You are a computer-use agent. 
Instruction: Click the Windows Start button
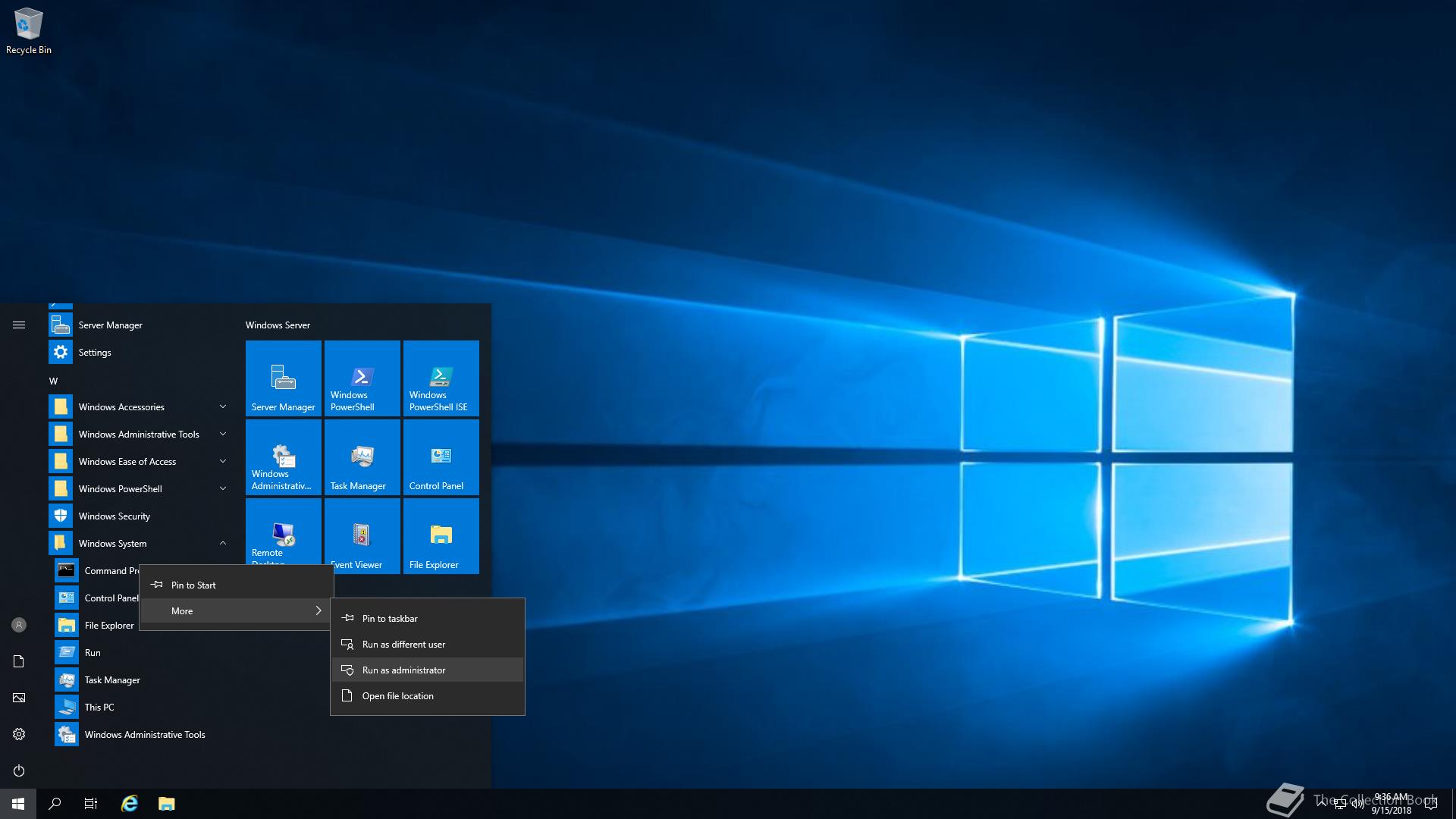(18, 804)
